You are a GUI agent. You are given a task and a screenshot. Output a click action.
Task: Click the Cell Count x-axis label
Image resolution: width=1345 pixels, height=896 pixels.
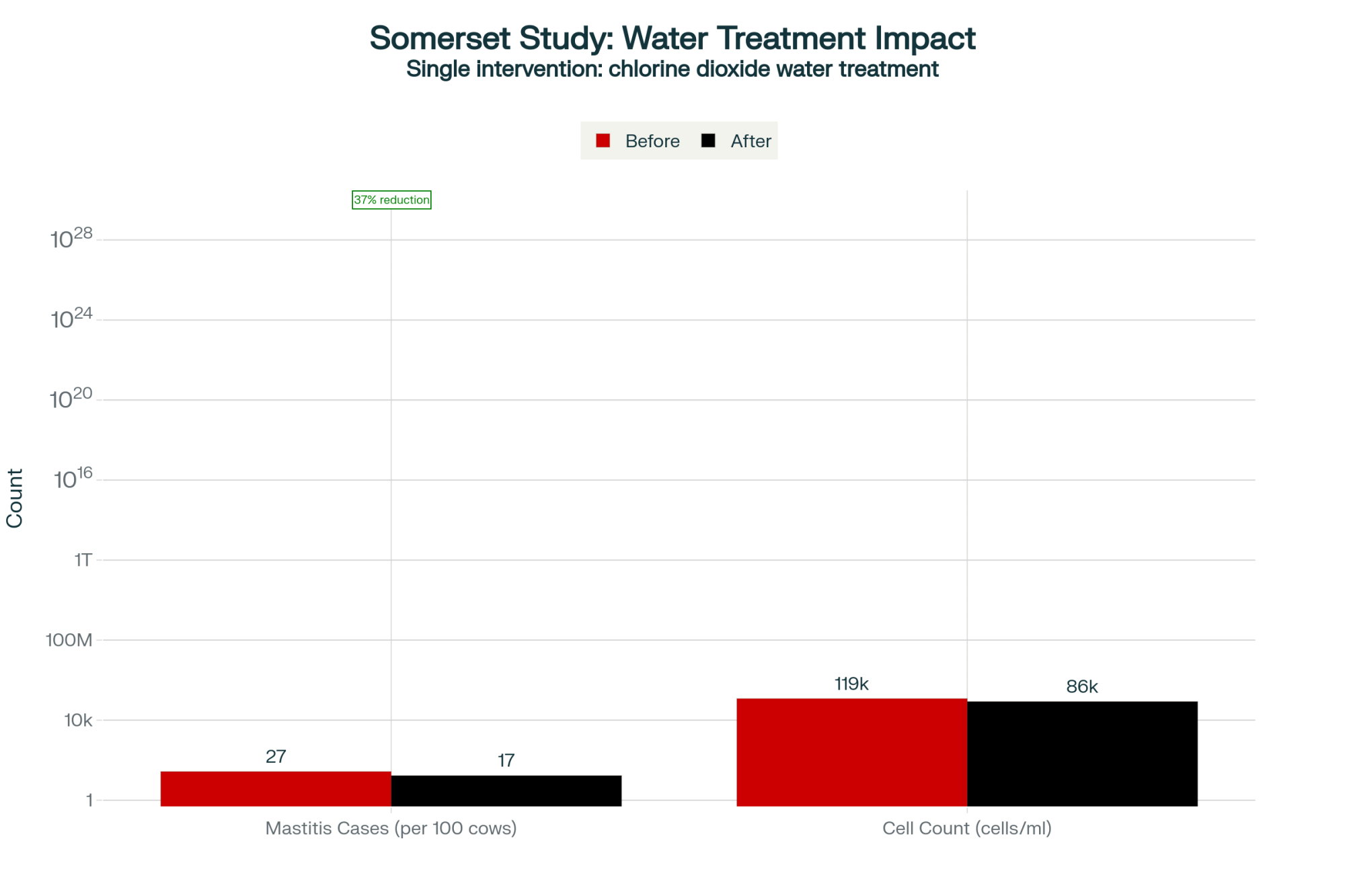[x=966, y=828]
